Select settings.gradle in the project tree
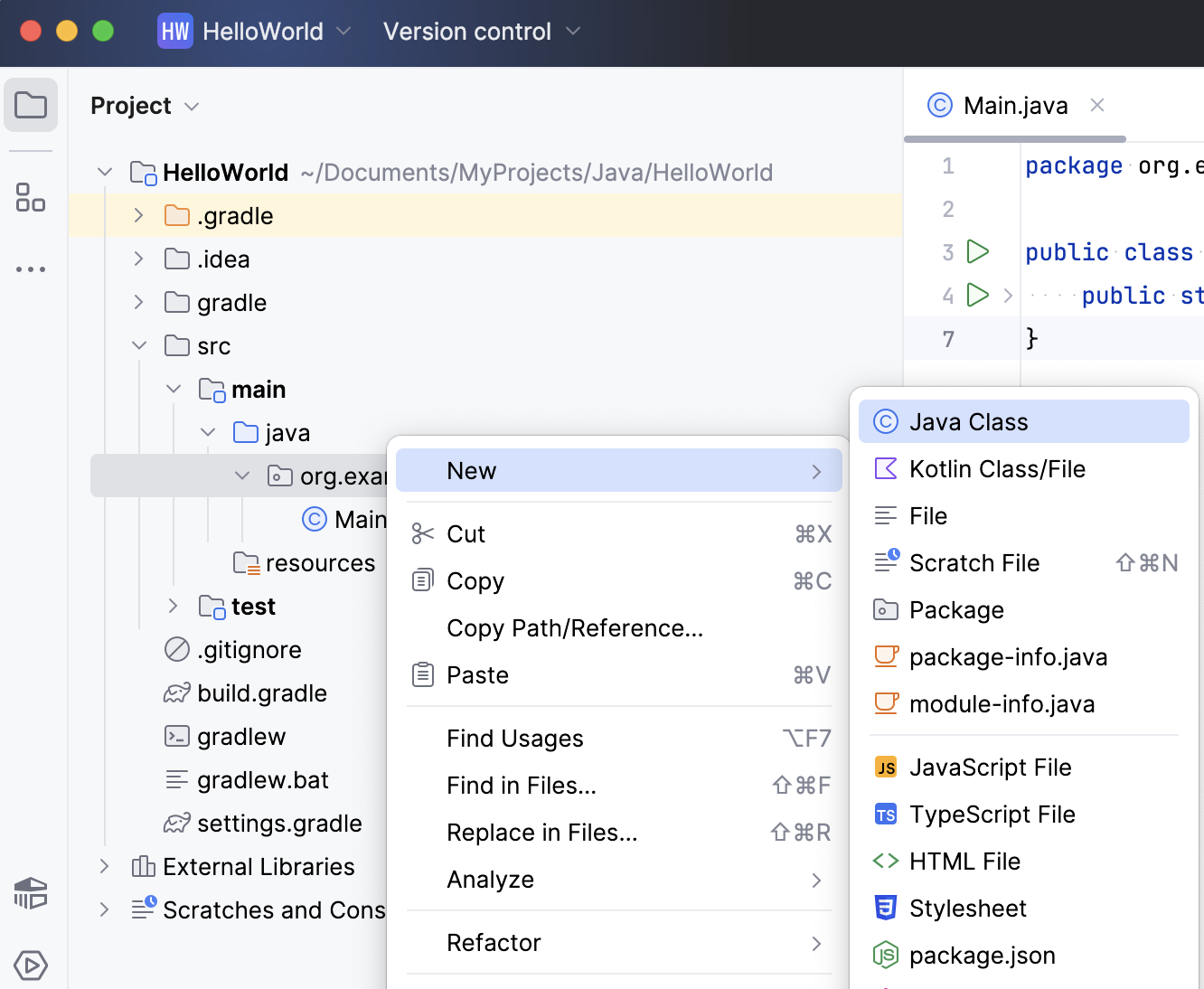This screenshot has width=1204, height=989. 278,824
